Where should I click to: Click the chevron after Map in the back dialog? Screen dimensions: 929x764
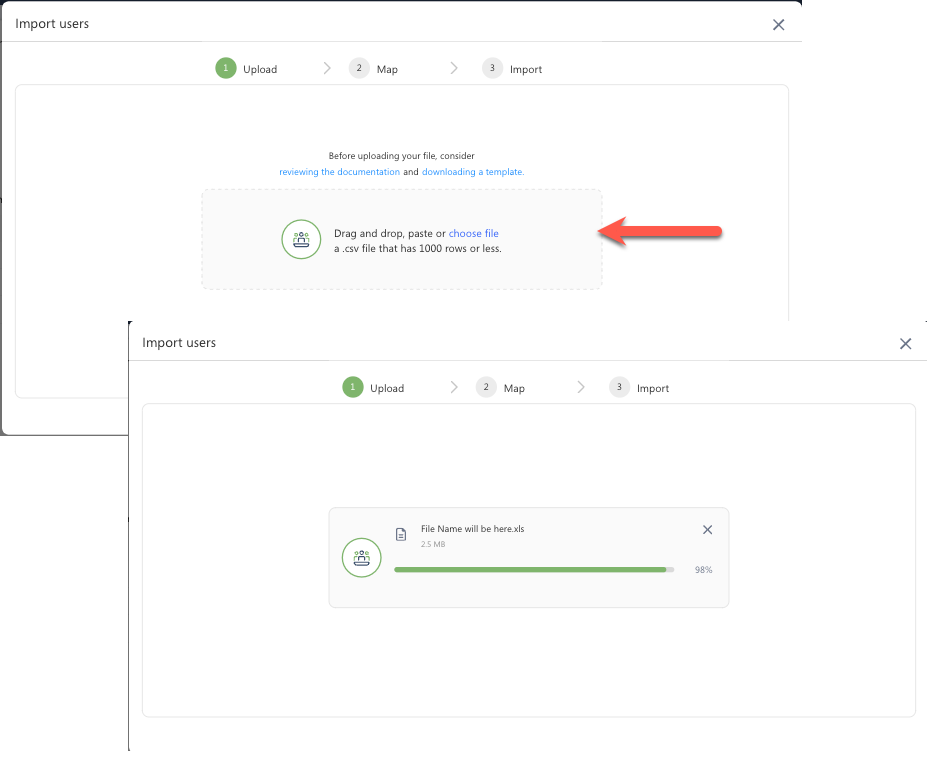click(x=454, y=69)
